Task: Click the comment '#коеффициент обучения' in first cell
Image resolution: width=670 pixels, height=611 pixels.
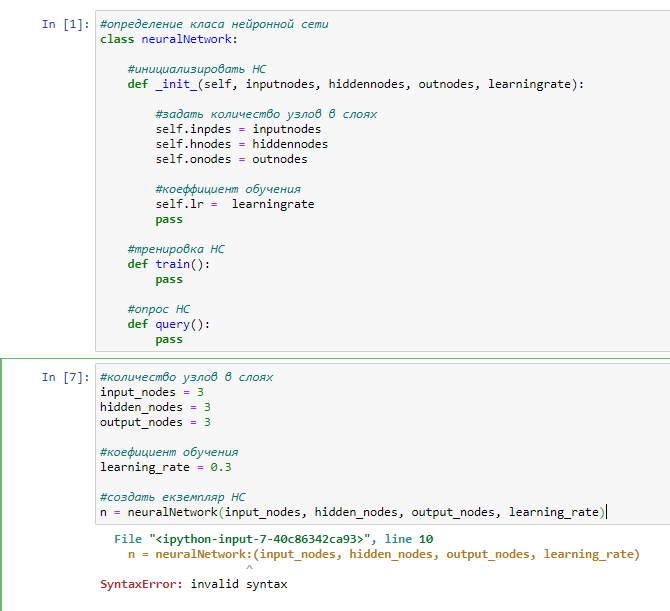Action: [228, 189]
